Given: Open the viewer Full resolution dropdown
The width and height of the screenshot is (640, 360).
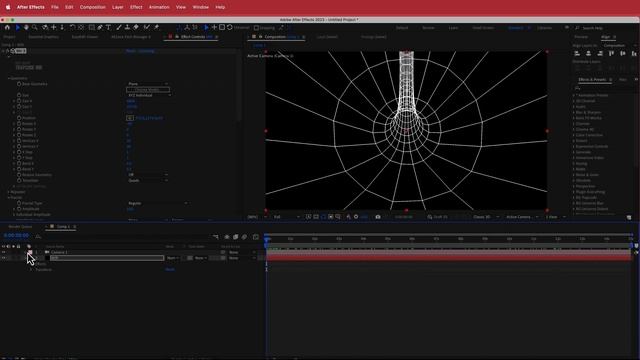Looking at the screenshot, I should pos(287,217).
